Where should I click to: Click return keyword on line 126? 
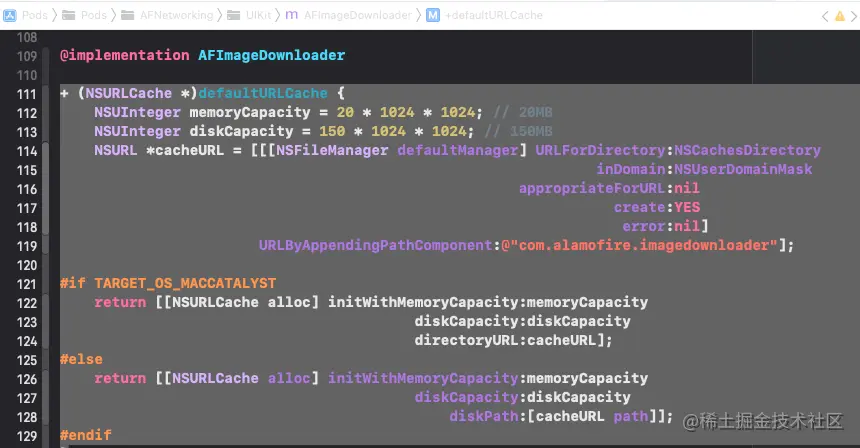tap(120, 378)
